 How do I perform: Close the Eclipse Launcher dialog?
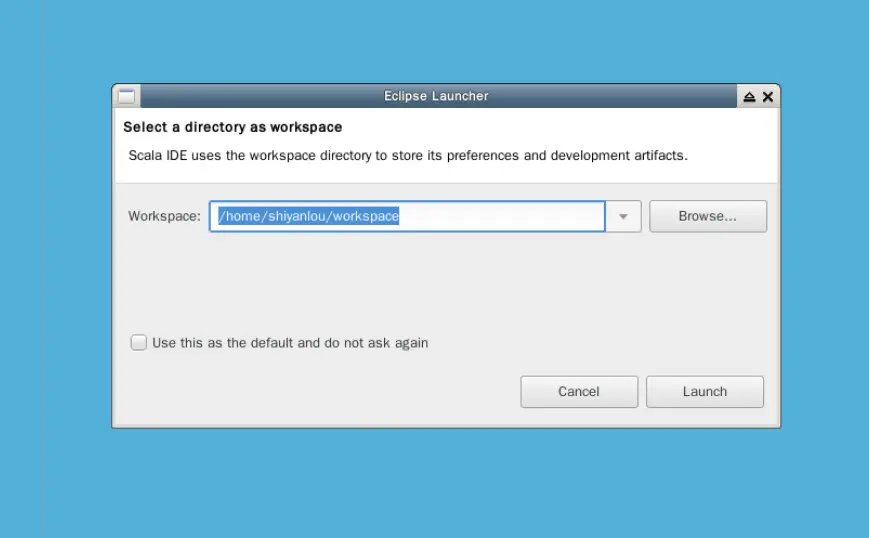(x=768, y=97)
